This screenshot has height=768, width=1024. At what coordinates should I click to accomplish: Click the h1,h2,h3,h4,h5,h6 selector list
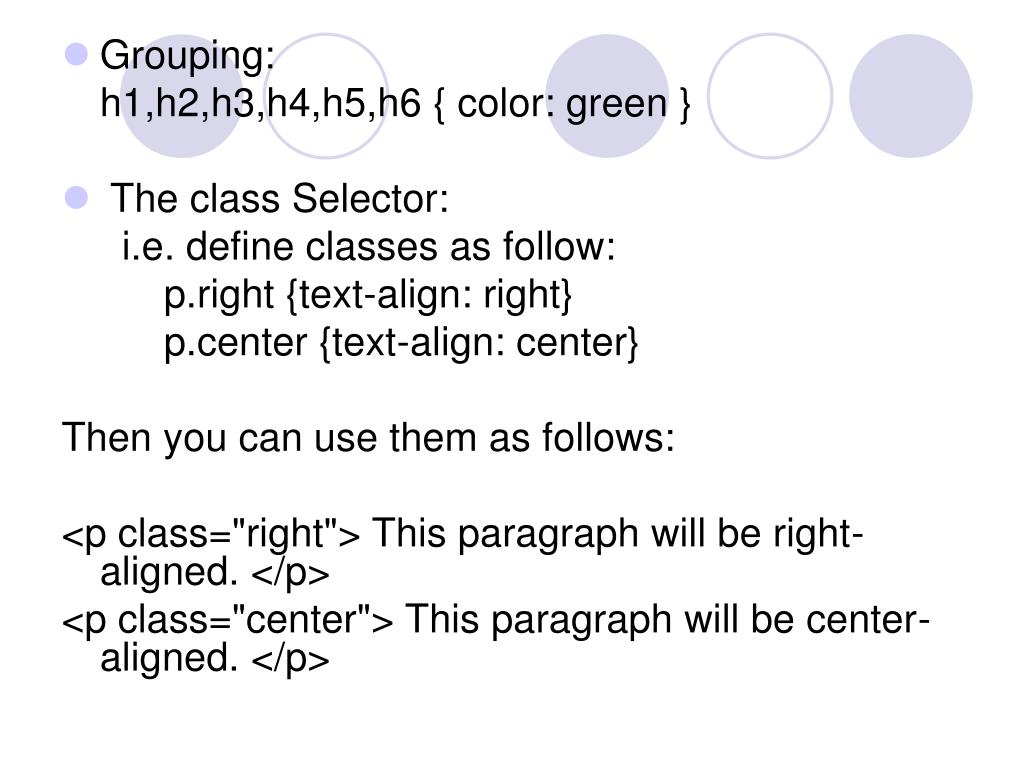[261, 104]
